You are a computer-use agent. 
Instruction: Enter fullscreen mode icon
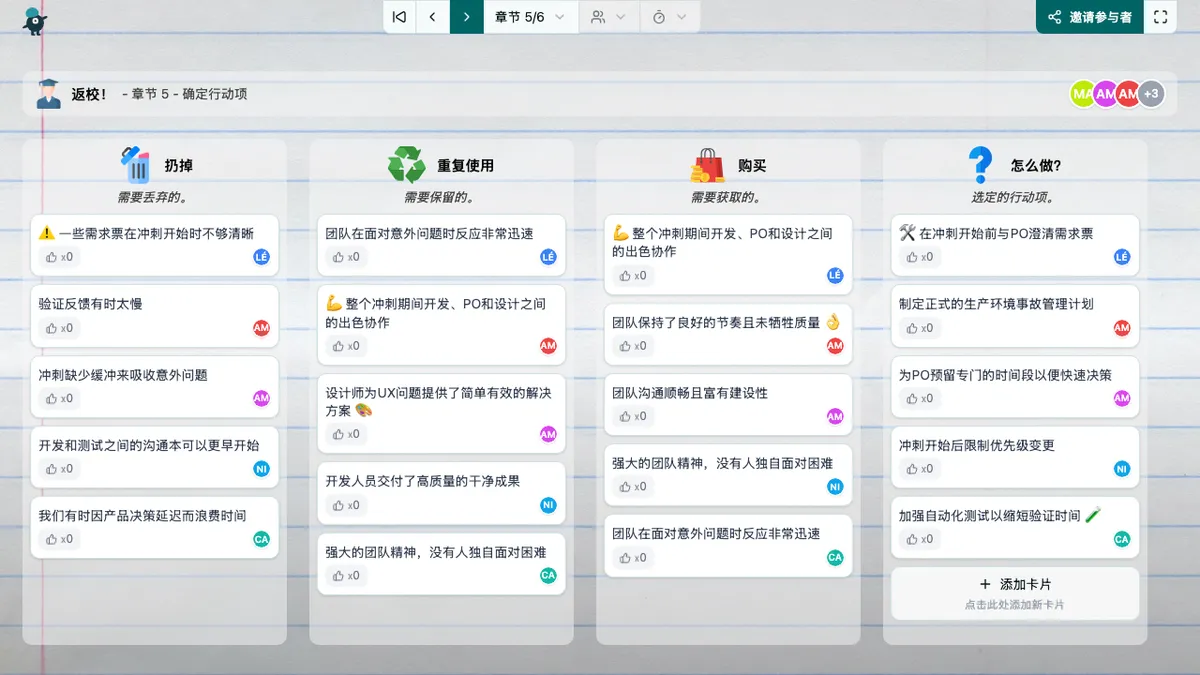coord(1160,17)
